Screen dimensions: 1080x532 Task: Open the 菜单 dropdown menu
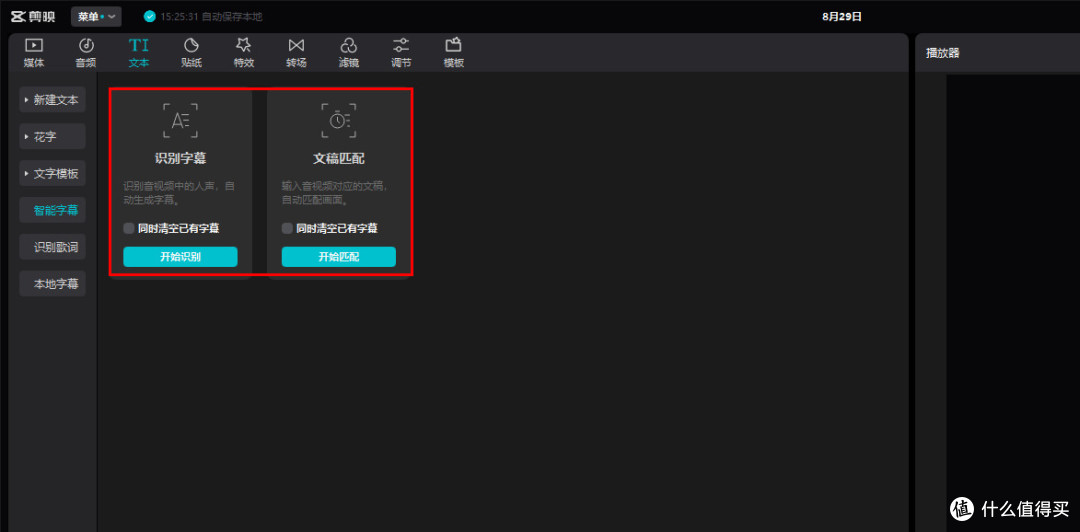[96, 17]
